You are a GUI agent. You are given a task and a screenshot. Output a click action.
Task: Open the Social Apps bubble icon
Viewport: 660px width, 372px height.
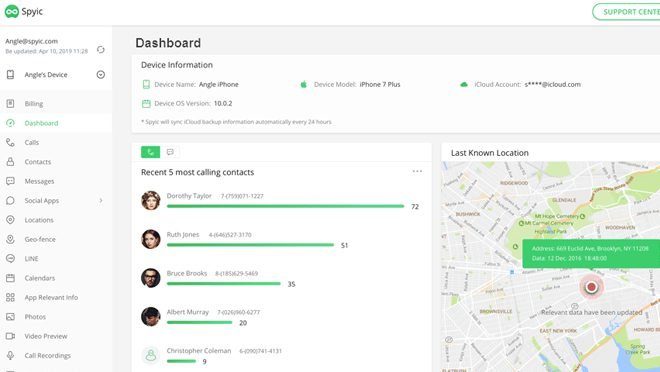[11, 200]
